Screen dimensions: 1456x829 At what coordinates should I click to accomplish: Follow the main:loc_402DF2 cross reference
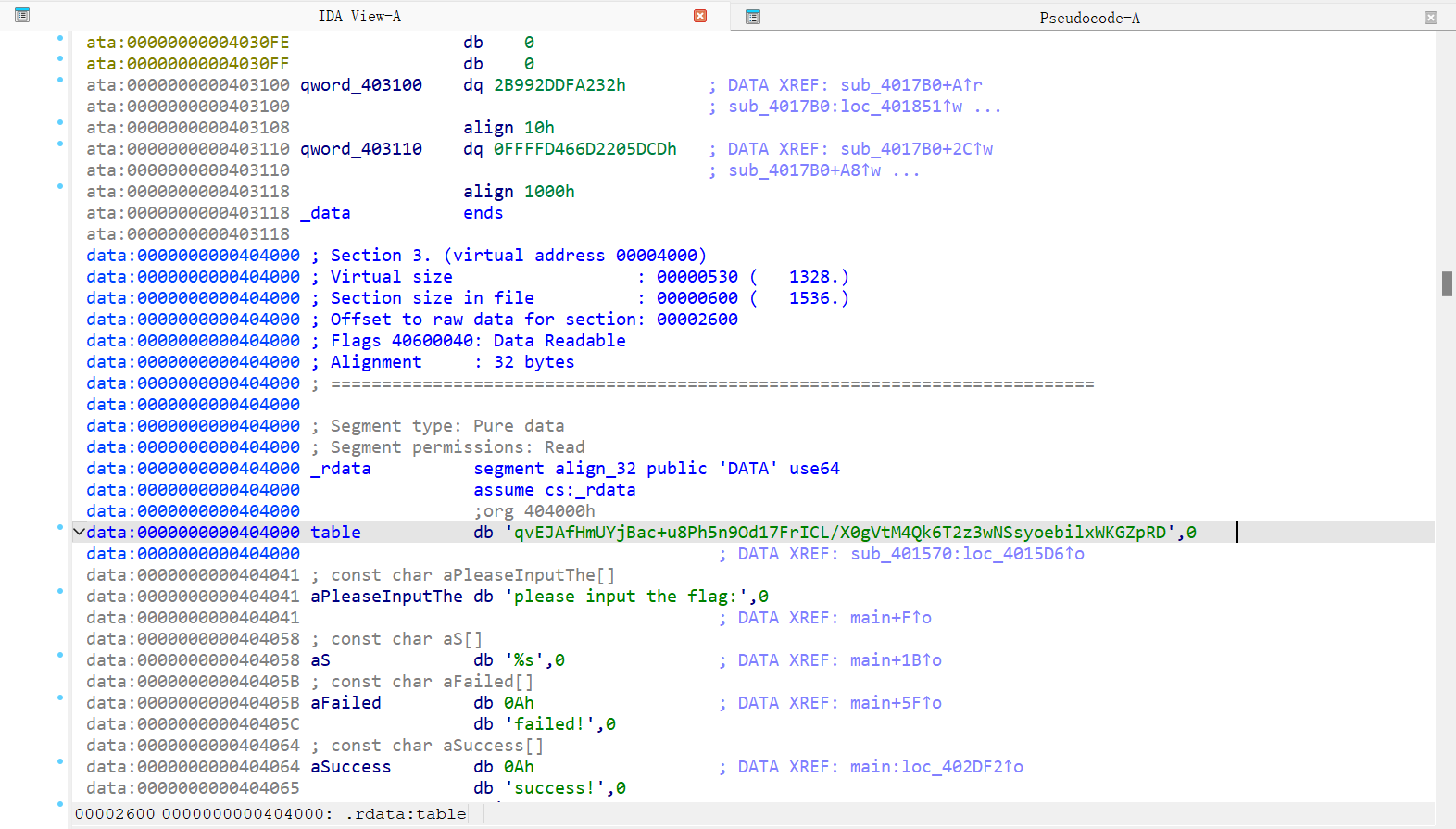point(935,767)
